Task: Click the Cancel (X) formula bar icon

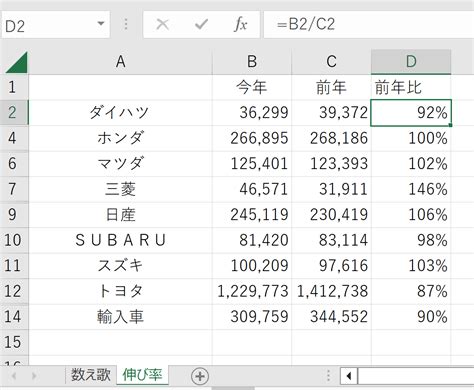Action: click(x=162, y=25)
